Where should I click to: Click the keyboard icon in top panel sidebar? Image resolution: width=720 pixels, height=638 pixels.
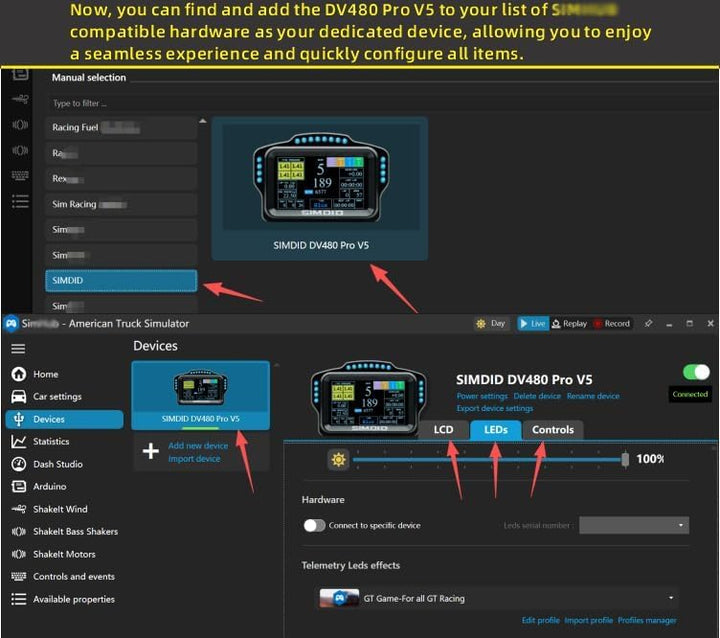[x=20, y=175]
